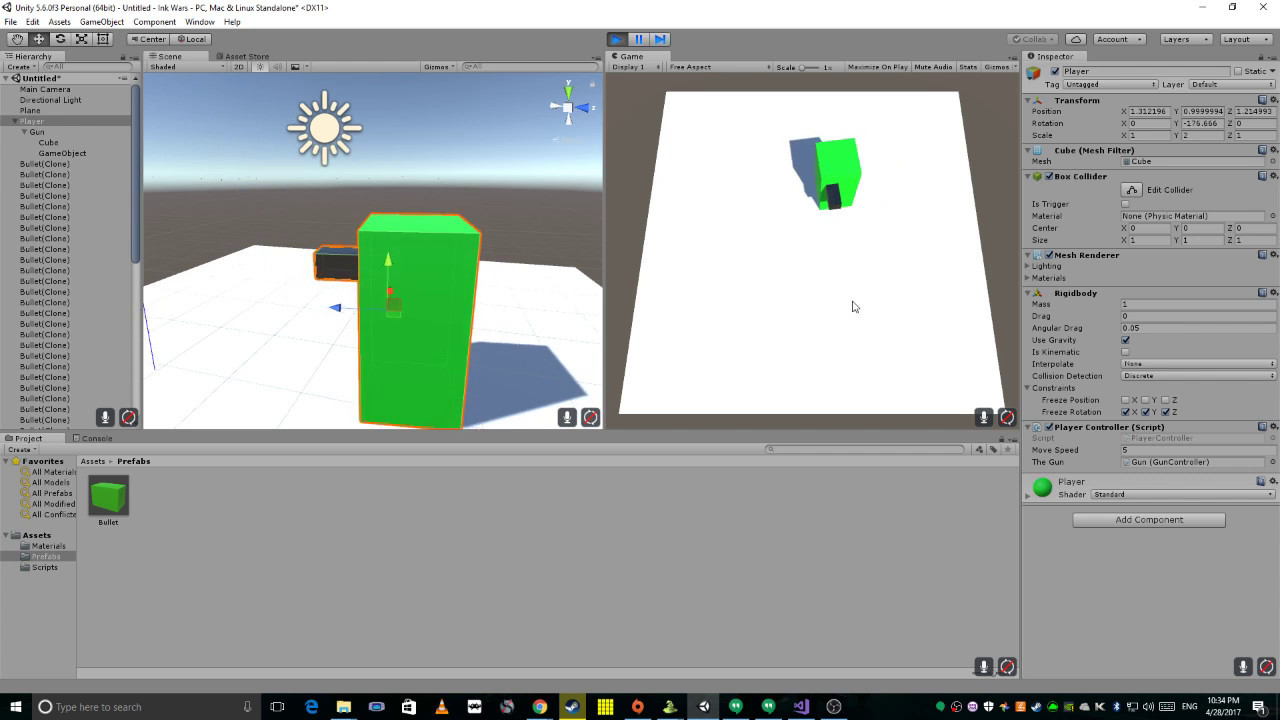The image size is (1280, 720).
Task: Open Transform component help book icon
Action: [x=1262, y=100]
